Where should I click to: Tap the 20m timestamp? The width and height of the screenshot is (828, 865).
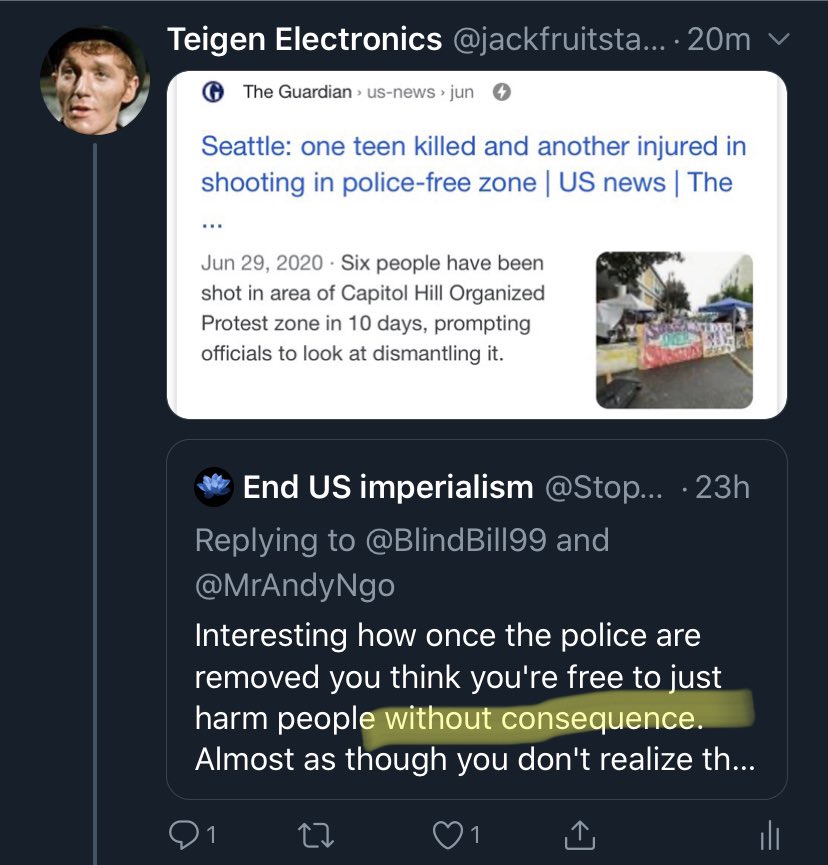coord(719,40)
